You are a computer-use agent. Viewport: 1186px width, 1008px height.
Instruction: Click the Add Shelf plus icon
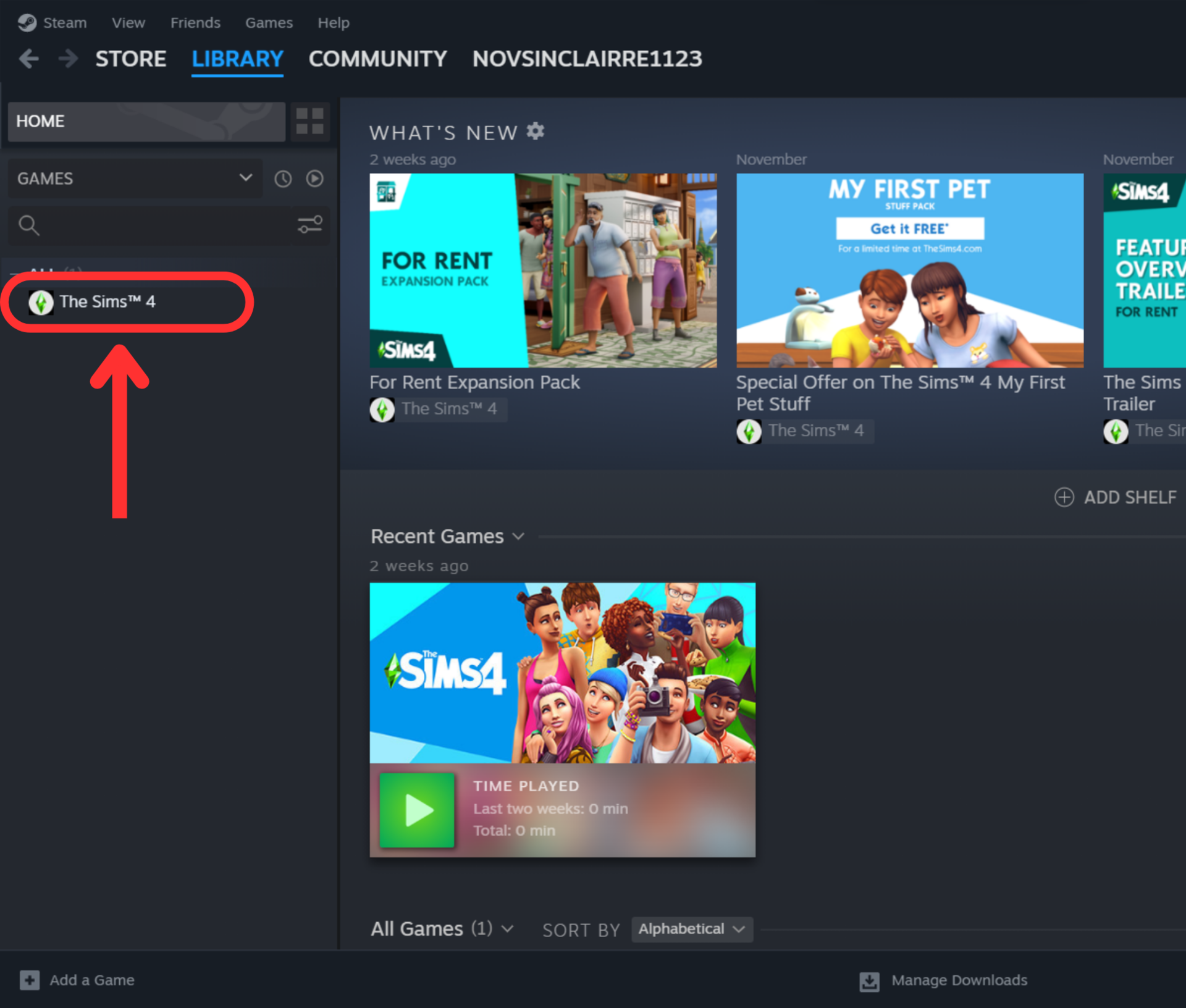coord(1064,497)
